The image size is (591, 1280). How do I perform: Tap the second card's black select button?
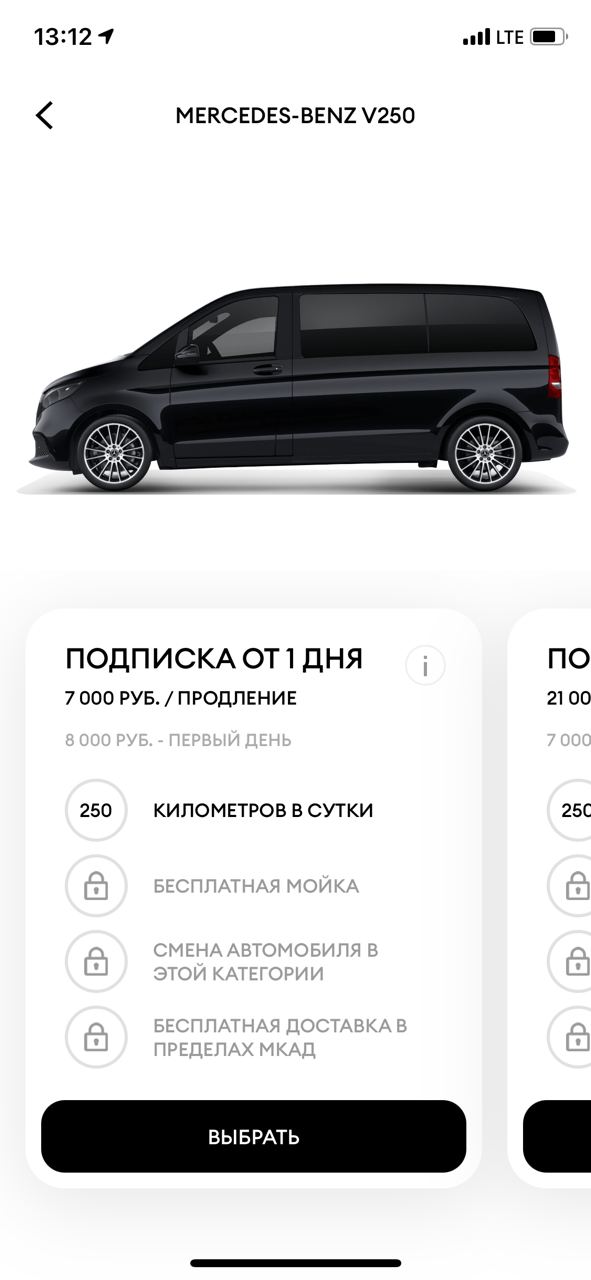tap(557, 1137)
